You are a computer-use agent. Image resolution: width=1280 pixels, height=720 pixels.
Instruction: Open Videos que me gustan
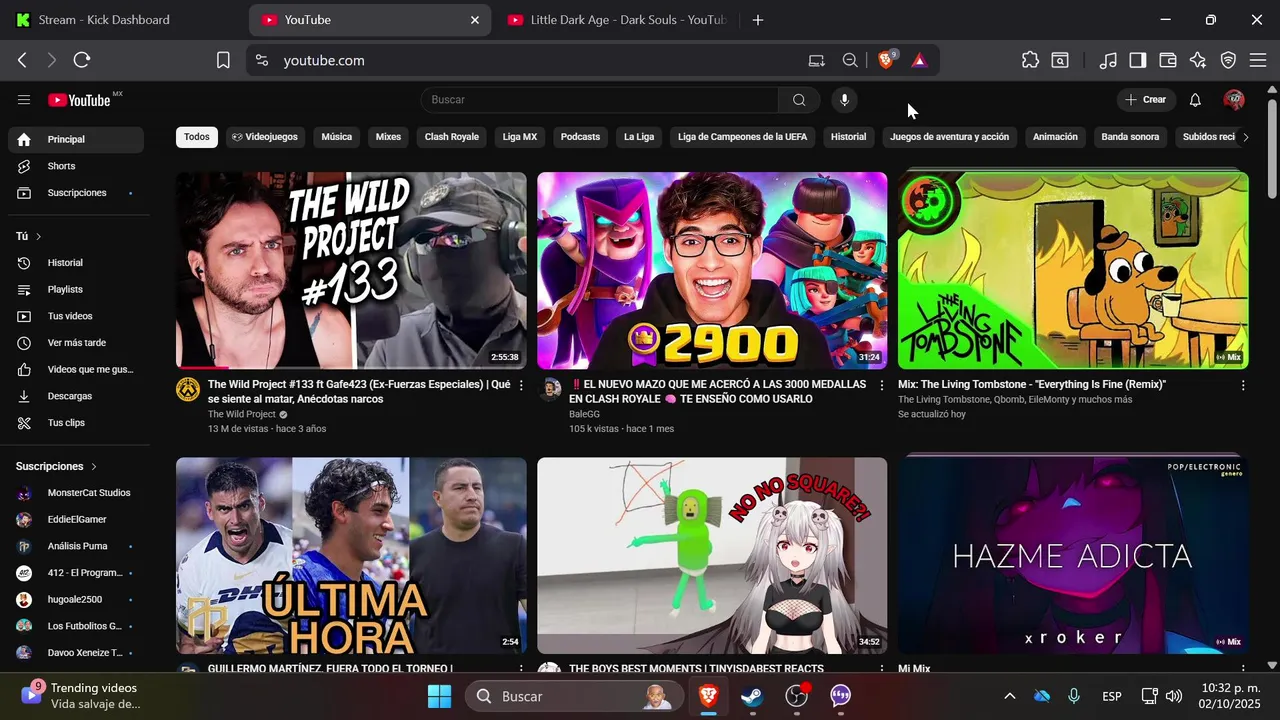[76, 370]
